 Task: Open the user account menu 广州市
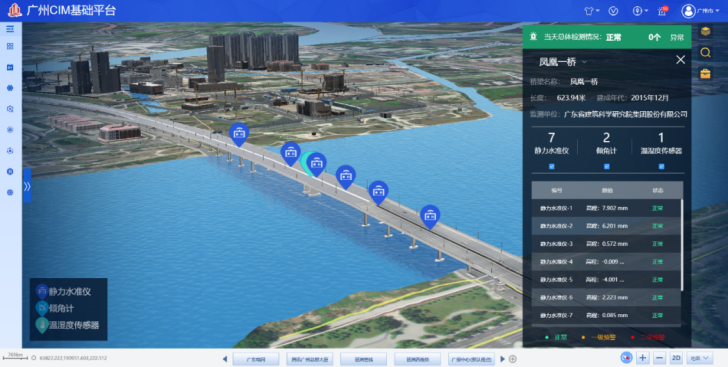pos(700,11)
